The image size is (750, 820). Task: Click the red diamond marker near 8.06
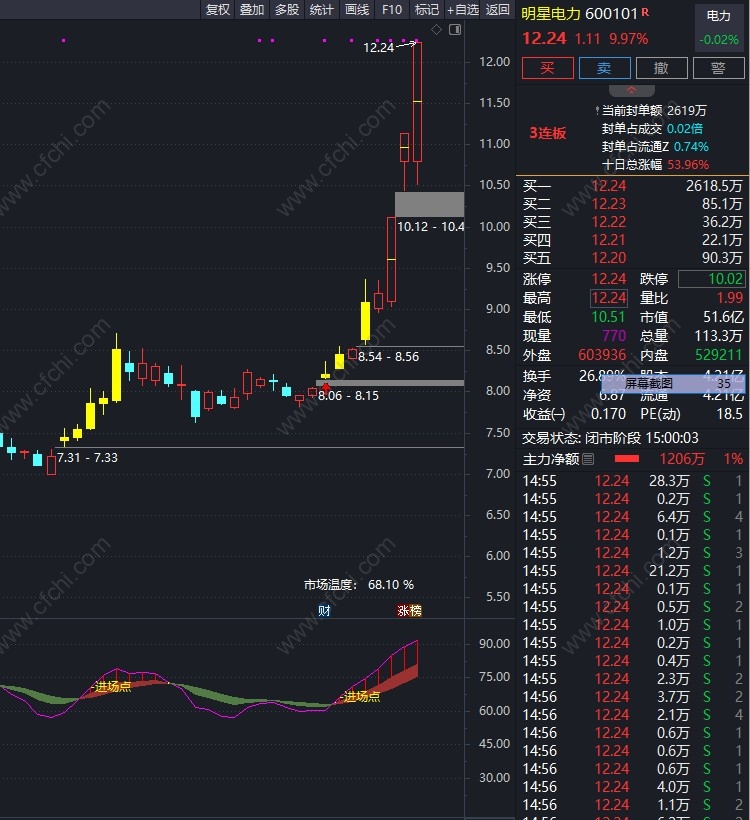pos(326,388)
